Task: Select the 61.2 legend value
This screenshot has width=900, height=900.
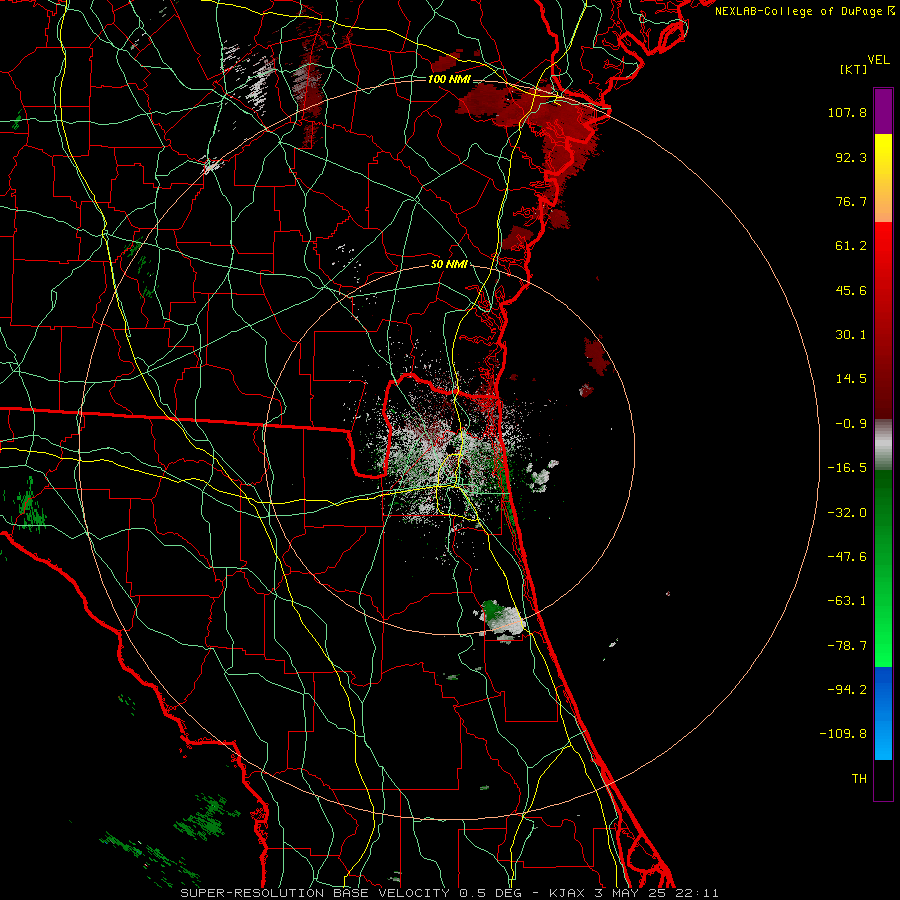Action: [851, 246]
